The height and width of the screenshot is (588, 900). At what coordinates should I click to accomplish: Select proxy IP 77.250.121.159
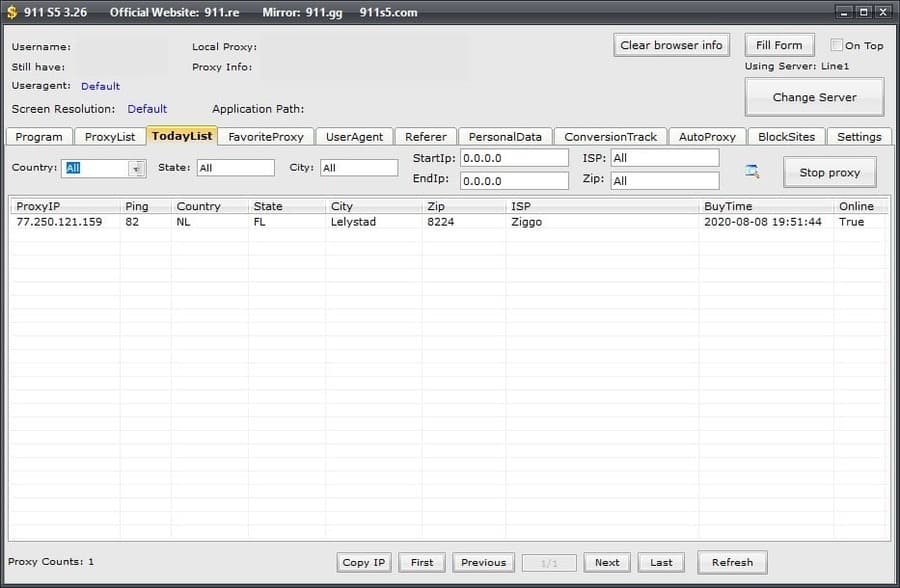(x=59, y=222)
